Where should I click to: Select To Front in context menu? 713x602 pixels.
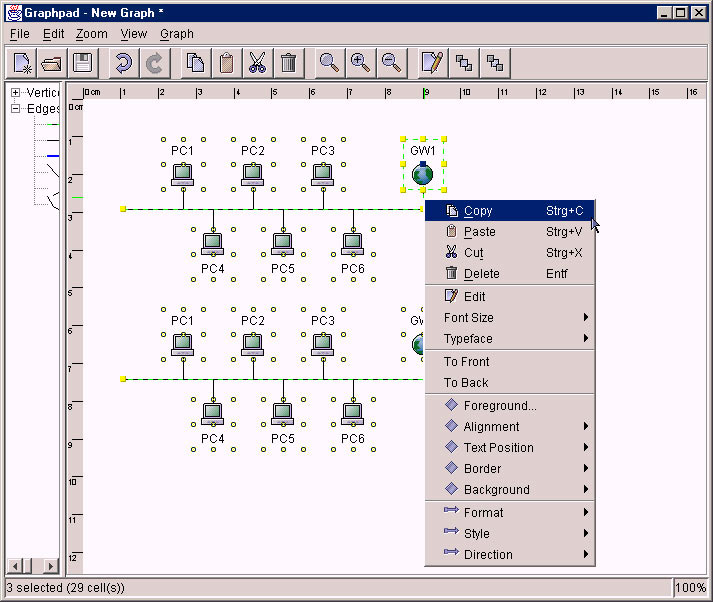[x=466, y=362]
